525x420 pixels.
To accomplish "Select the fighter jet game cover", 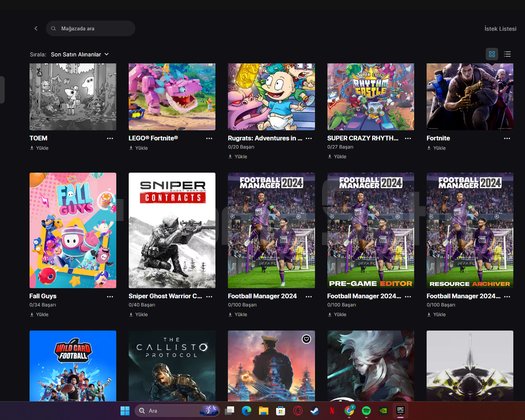I will click(470, 366).
